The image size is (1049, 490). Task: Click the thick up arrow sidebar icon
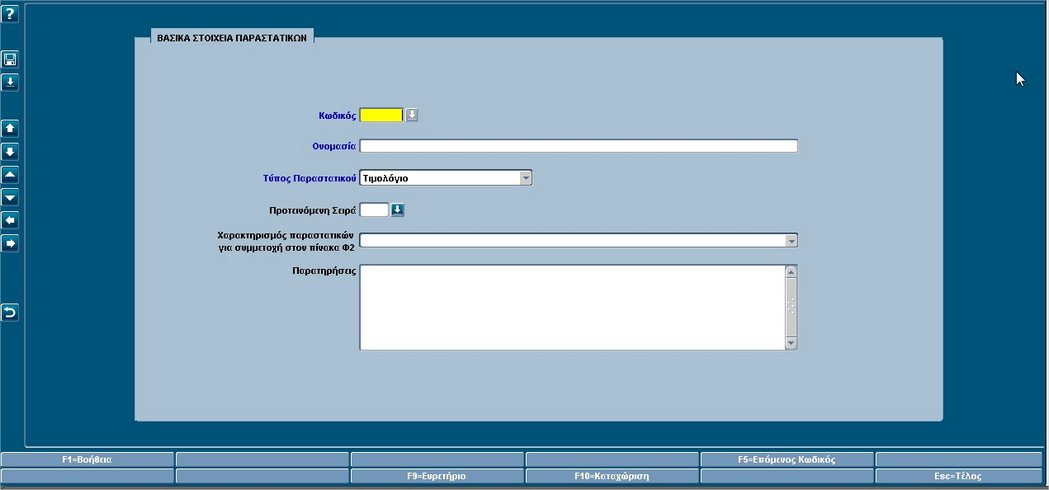coord(11,129)
